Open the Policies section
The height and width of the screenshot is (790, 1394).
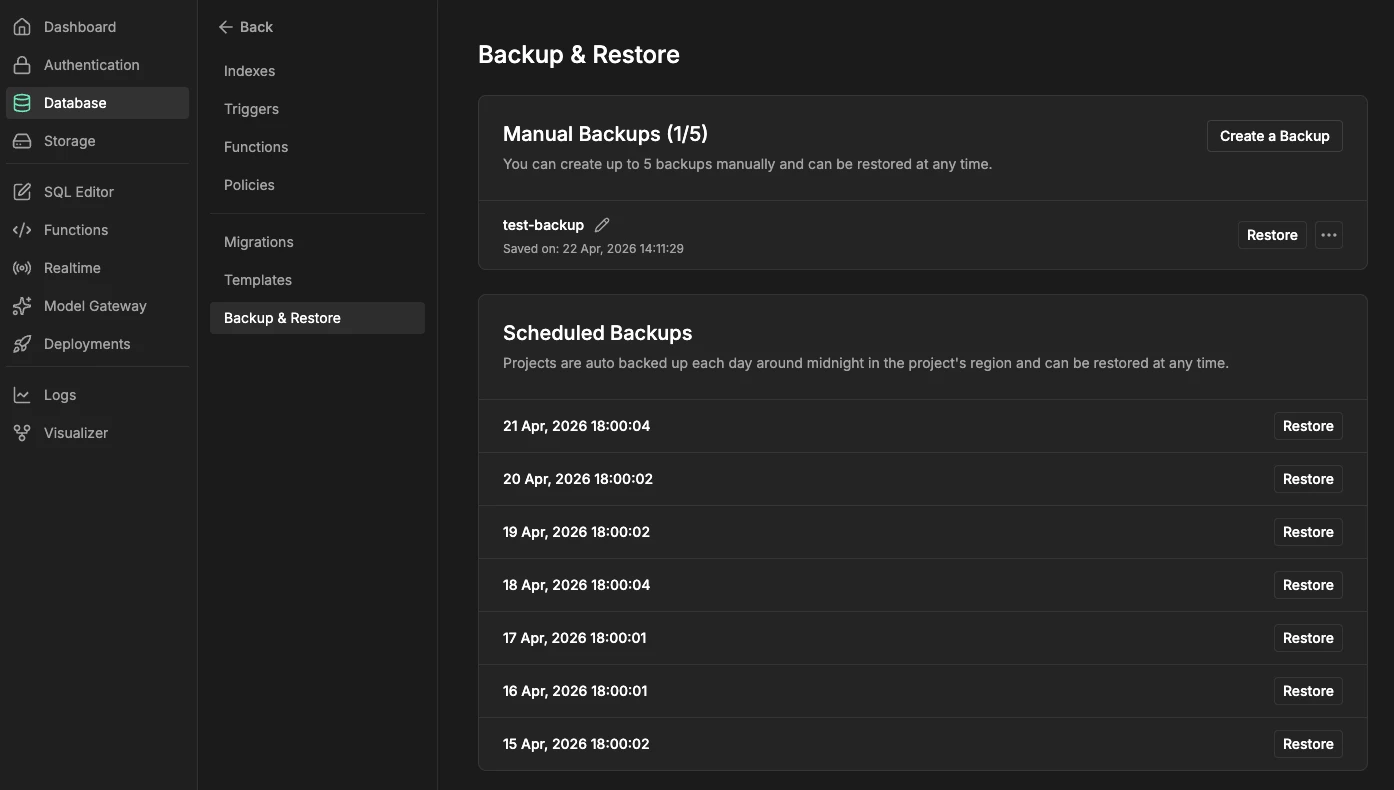[249, 184]
